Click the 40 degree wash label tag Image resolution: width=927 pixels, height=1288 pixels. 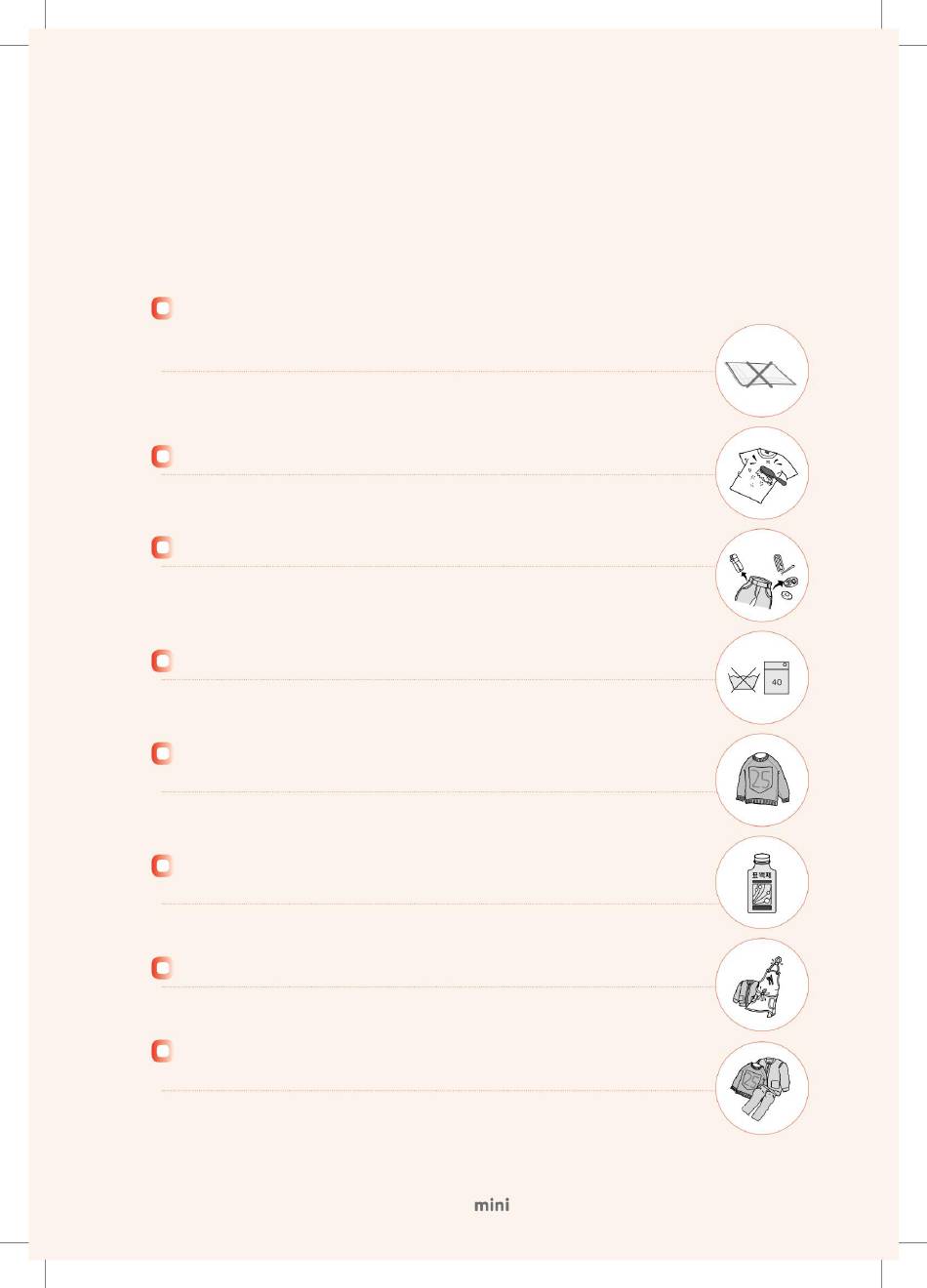(776, 678)
